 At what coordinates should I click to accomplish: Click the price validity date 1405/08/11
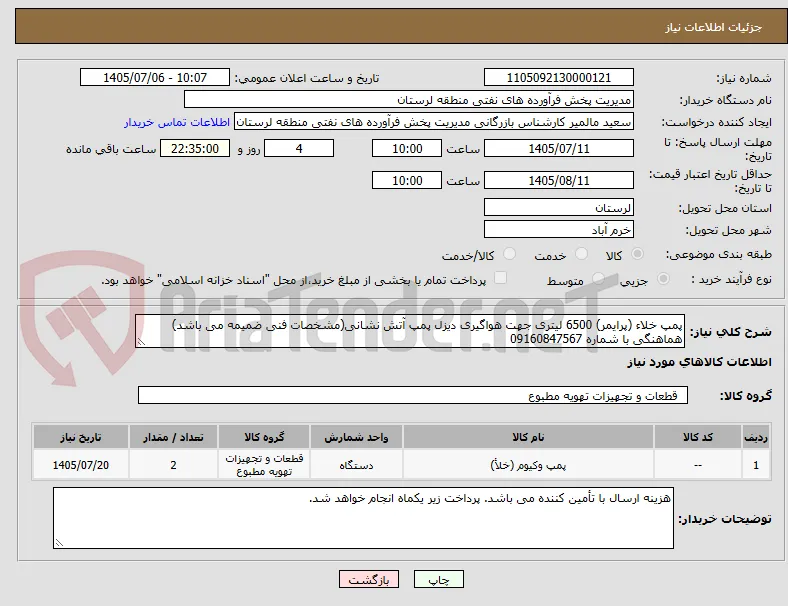point(558,180)
